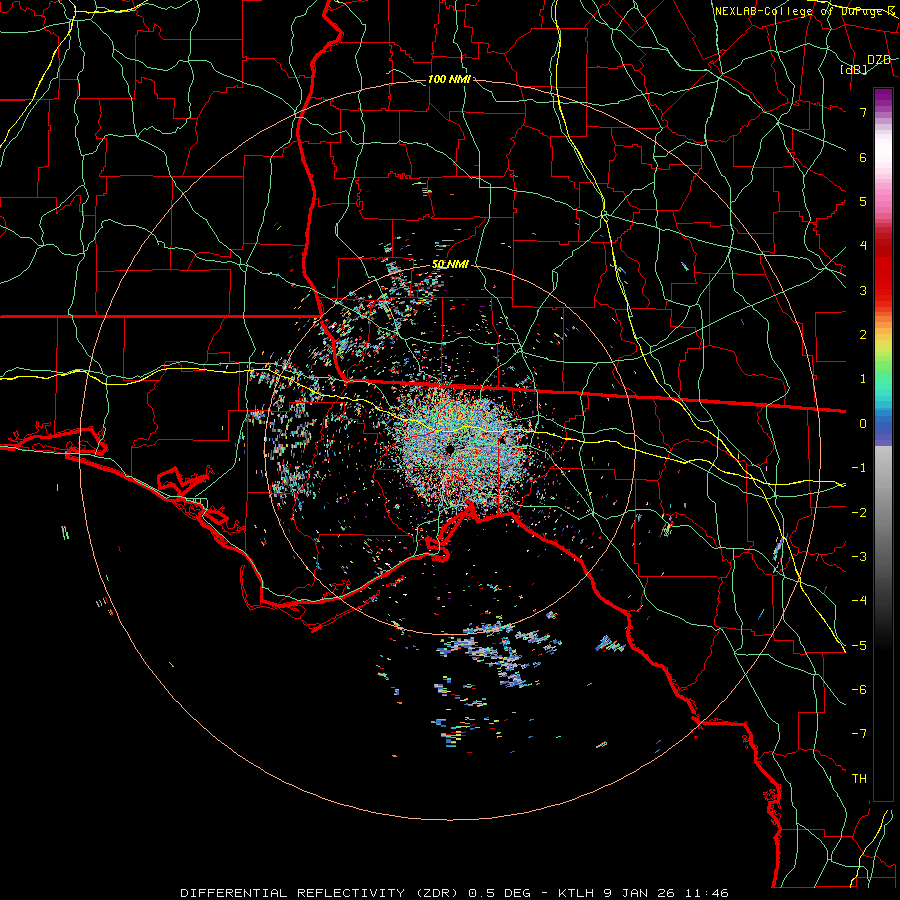Click the 'KTLH' station identifier in caption
The width and height of the screenshot is (900, 900).
point(576,893)
